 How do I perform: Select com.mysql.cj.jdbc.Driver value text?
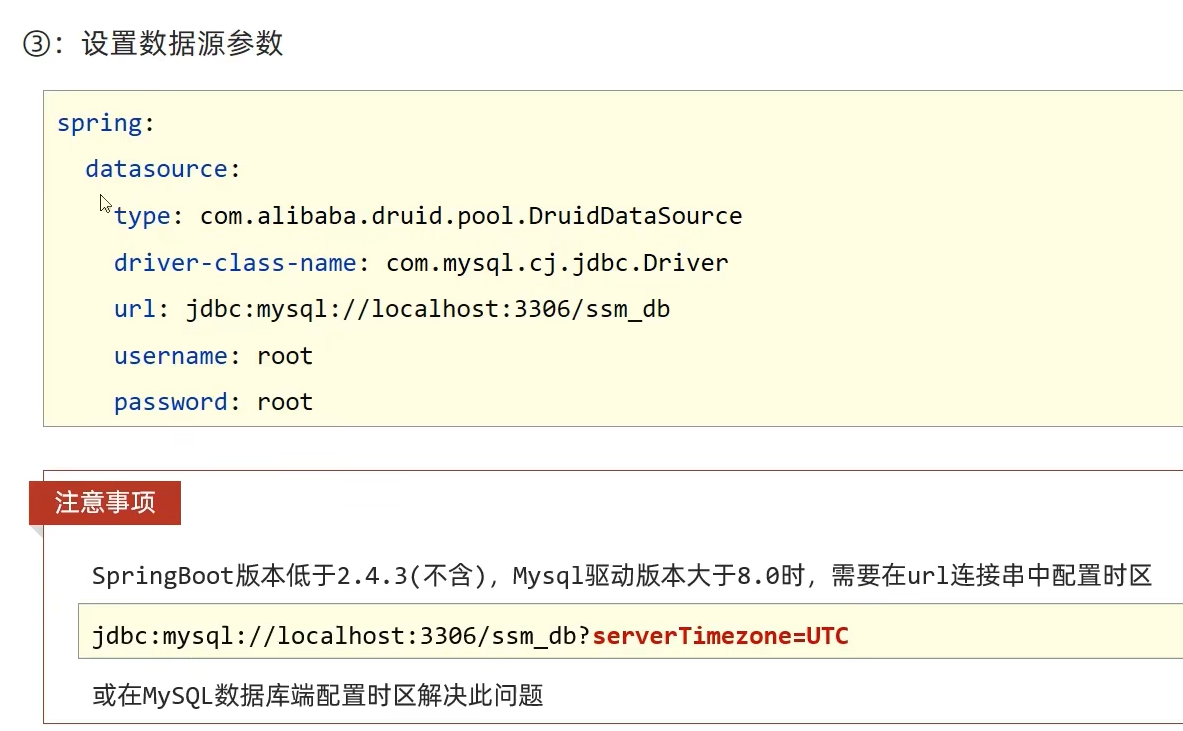[557, 263]
